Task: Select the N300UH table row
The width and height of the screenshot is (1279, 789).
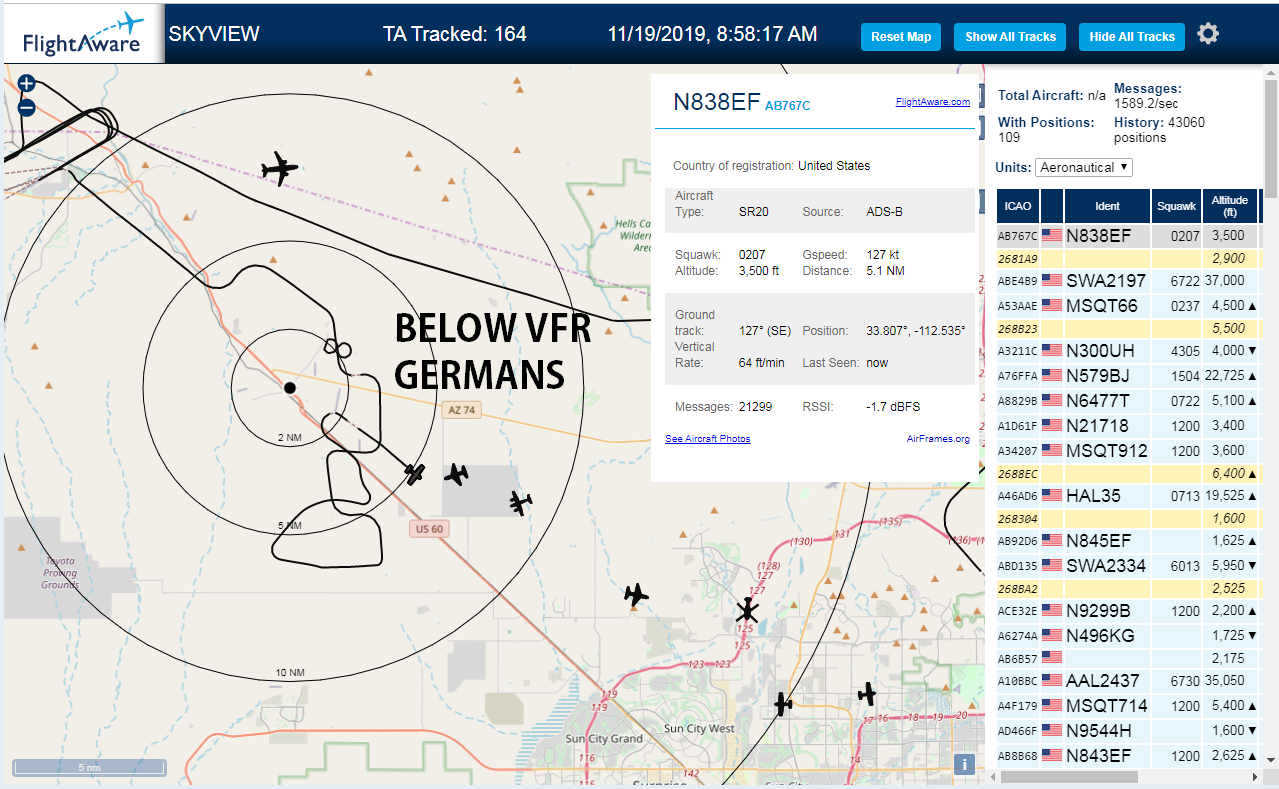Action: point(1128,351)
